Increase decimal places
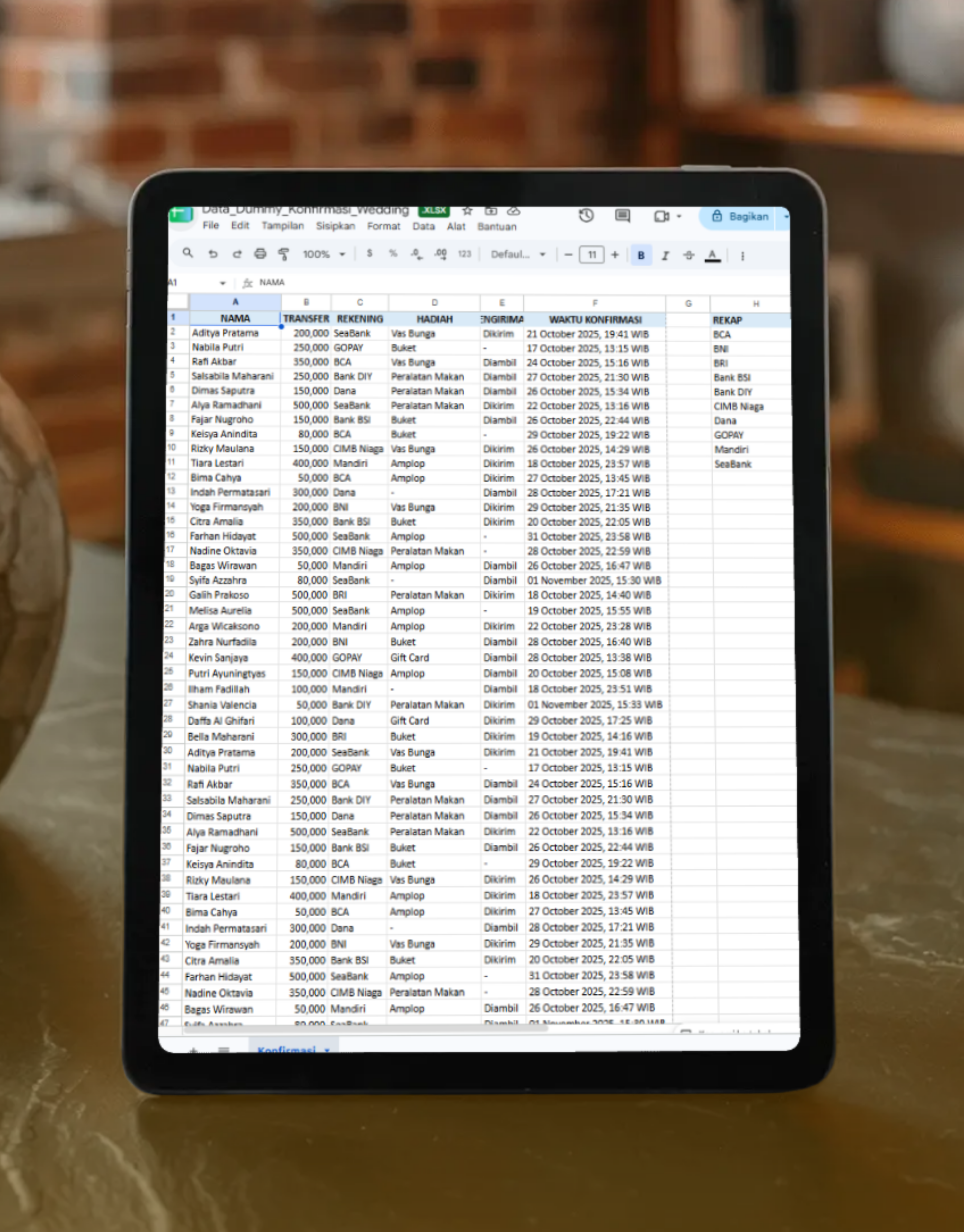 (x=441, y=254)
